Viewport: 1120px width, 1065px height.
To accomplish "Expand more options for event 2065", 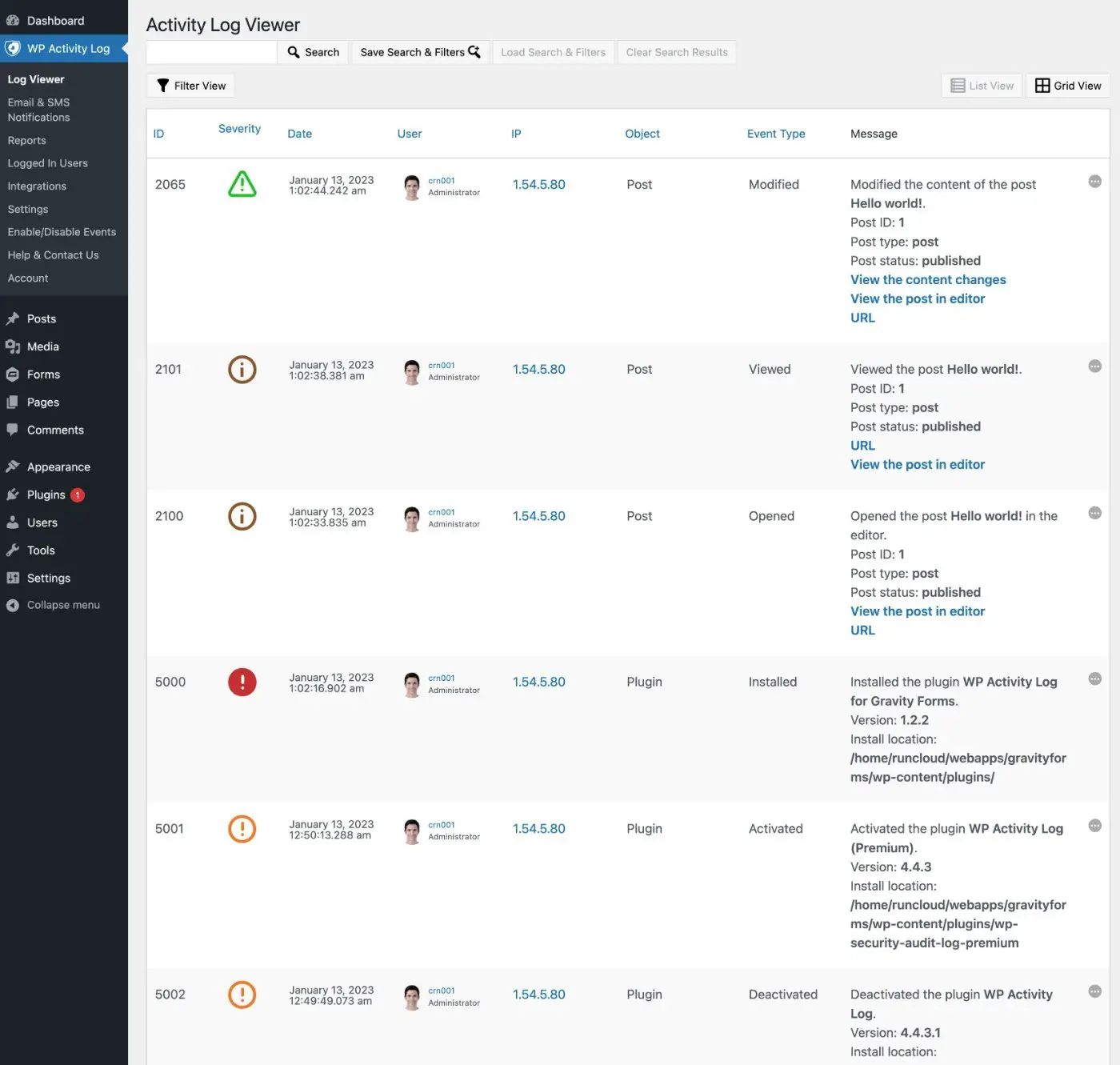I will pyautogui.click(x=1094, y=182).
